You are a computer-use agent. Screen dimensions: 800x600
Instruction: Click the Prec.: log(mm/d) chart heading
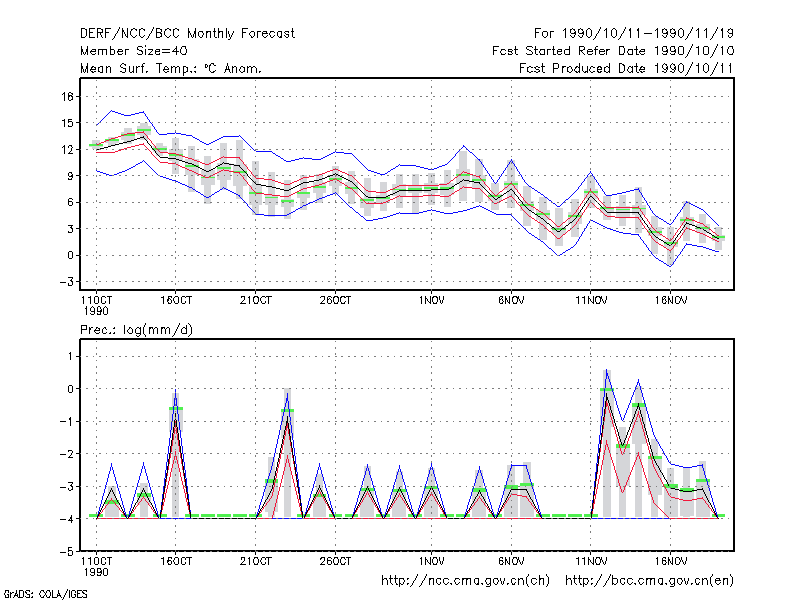(x=136, y=330)
